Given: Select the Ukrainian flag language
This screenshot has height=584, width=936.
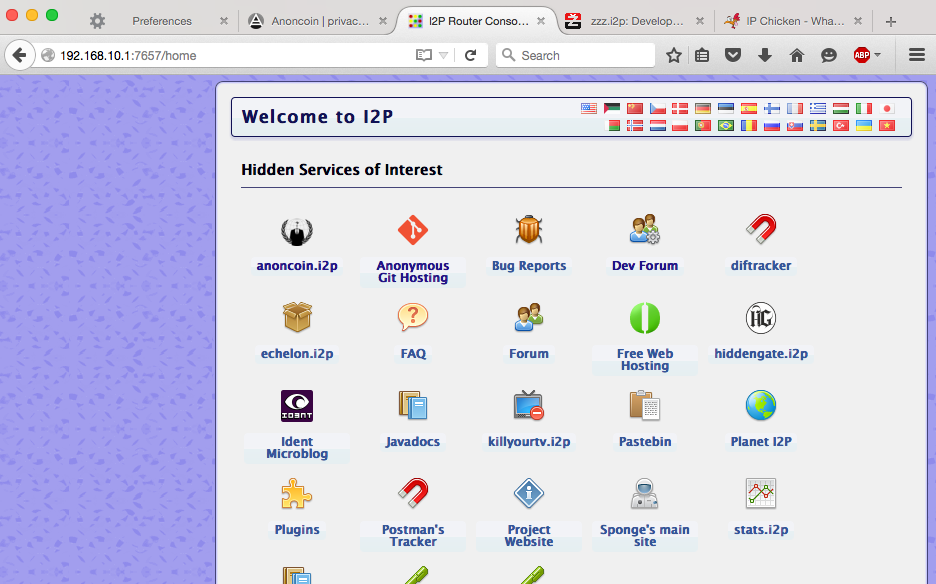Looking at the screenshot, I should point(864,125).
